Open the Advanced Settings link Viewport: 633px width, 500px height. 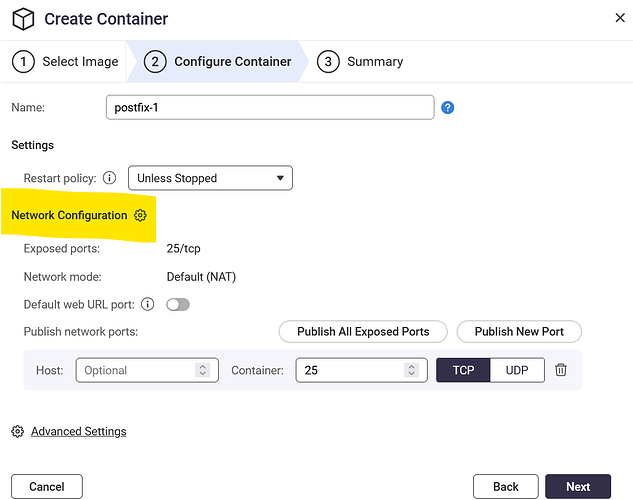[x=78, y=431]
